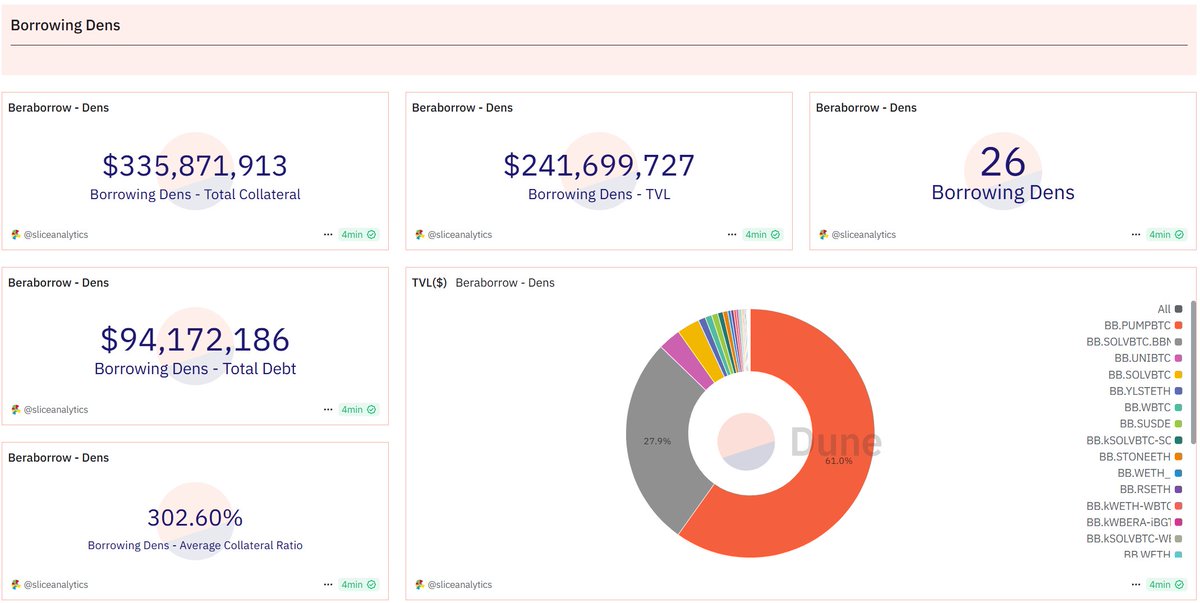Click the 4min refresh badge on the 26 Borrowing Dens card
Viewport: 1200px width, 603px height.
coord(1166,235)
